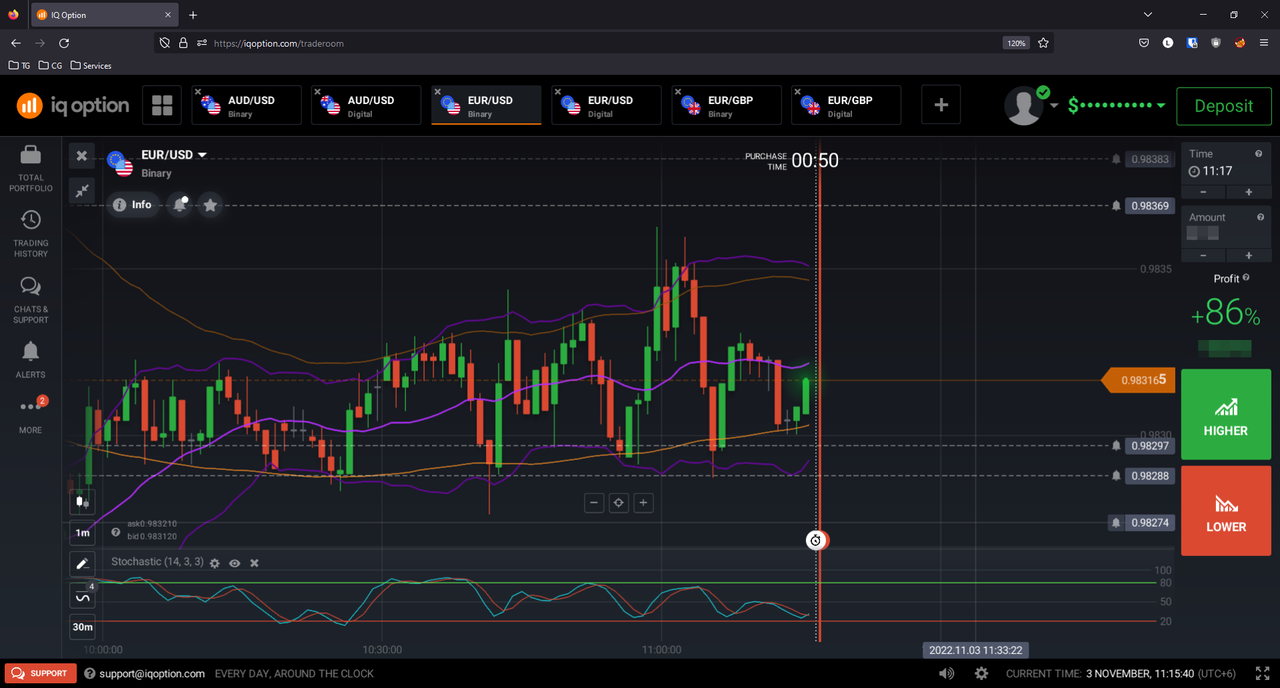Click the Time help question mark

[x=1259, y=153]
